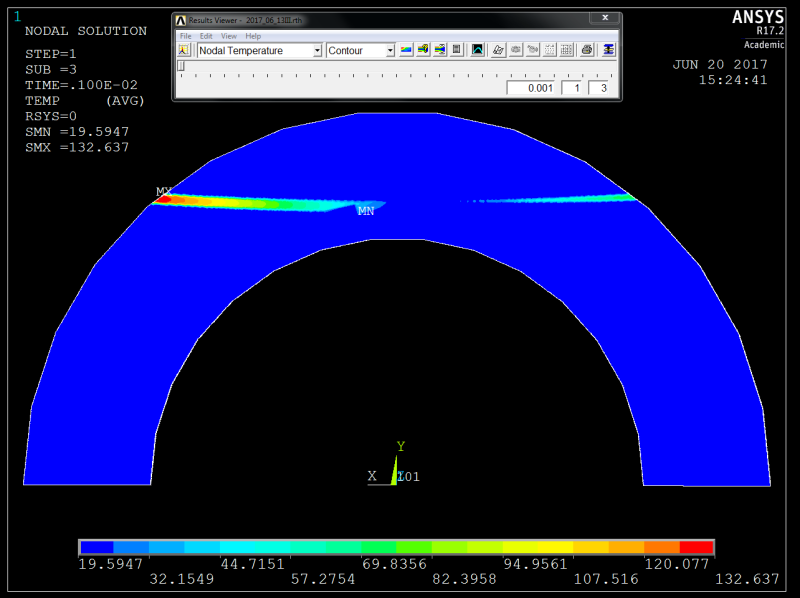Open the Help menu

[253, 36]
